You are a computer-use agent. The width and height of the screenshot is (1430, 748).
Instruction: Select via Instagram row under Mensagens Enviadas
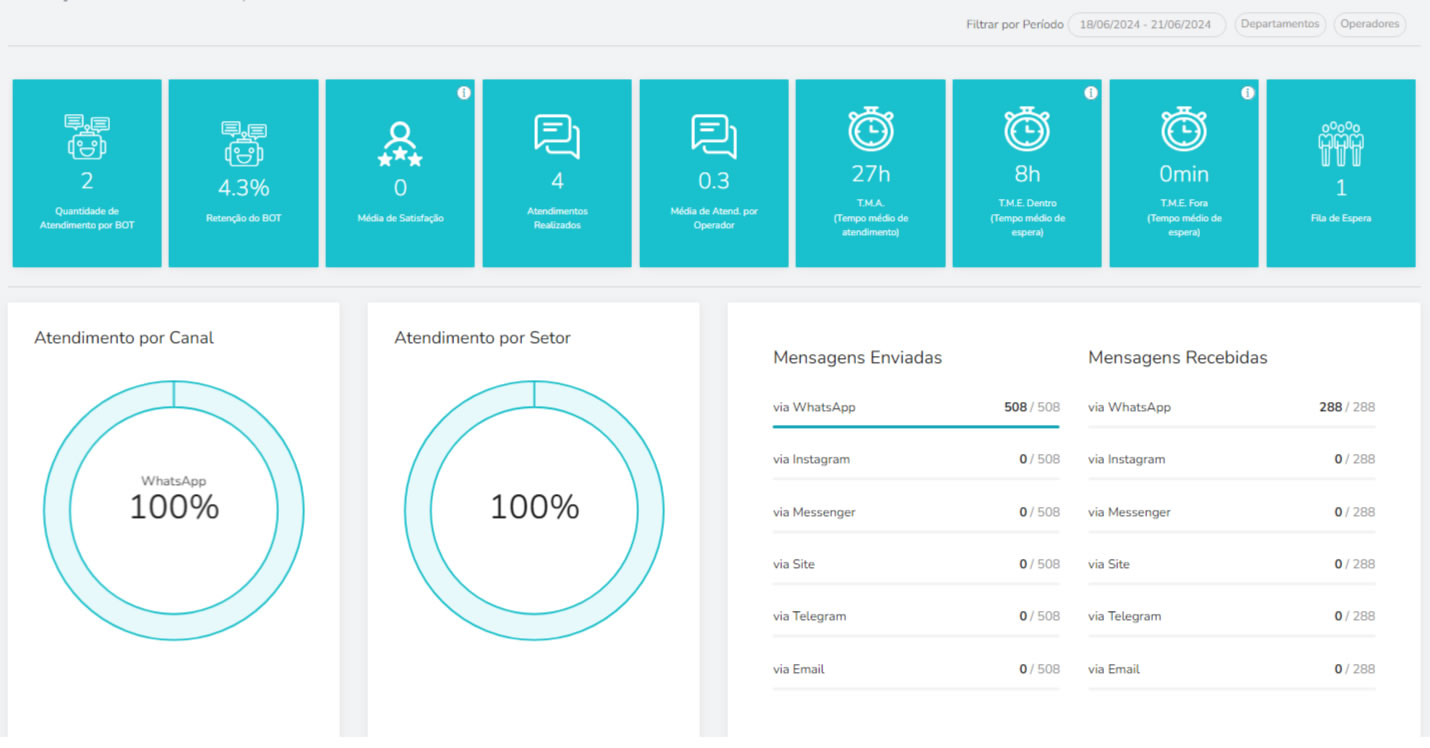915,460
